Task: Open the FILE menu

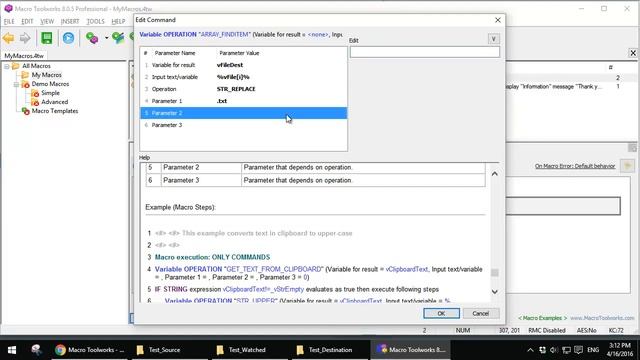Action: (x=9, y=21)
